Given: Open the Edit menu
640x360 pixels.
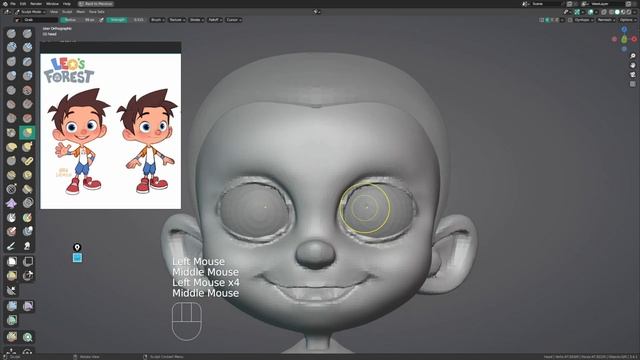Looking at the screenshot, I should click(23, 4).
